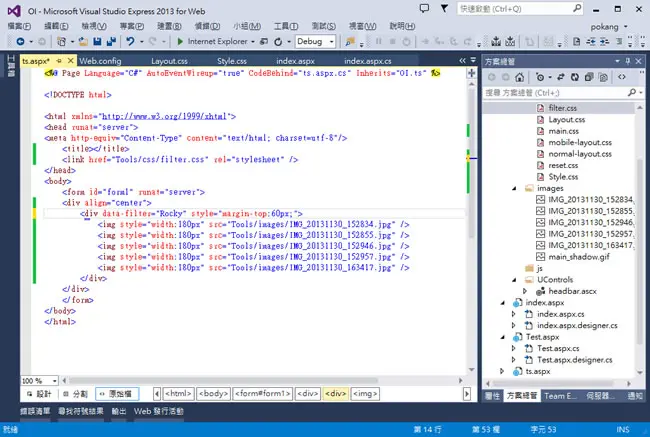Click the Undo arrow icon

coord(130,41)
